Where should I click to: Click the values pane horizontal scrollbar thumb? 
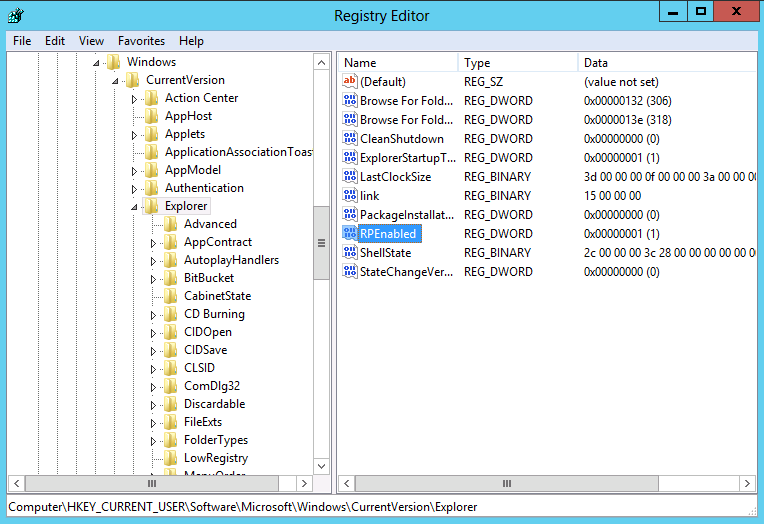pos(507,484)
